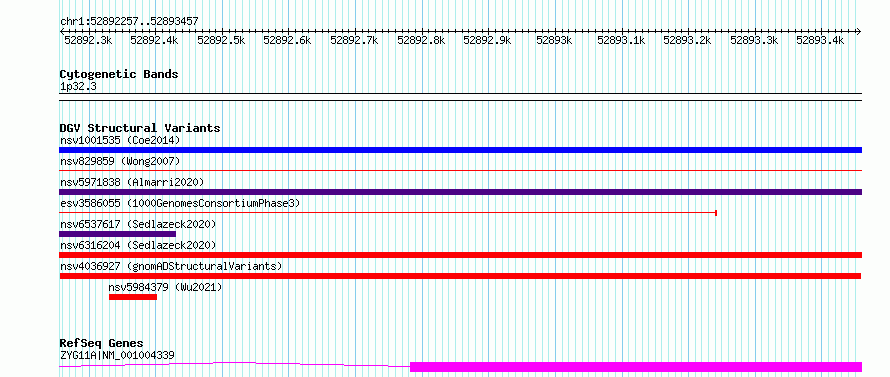Open variant nsv5971838 (Almarri2020) label

coord(132,182)
